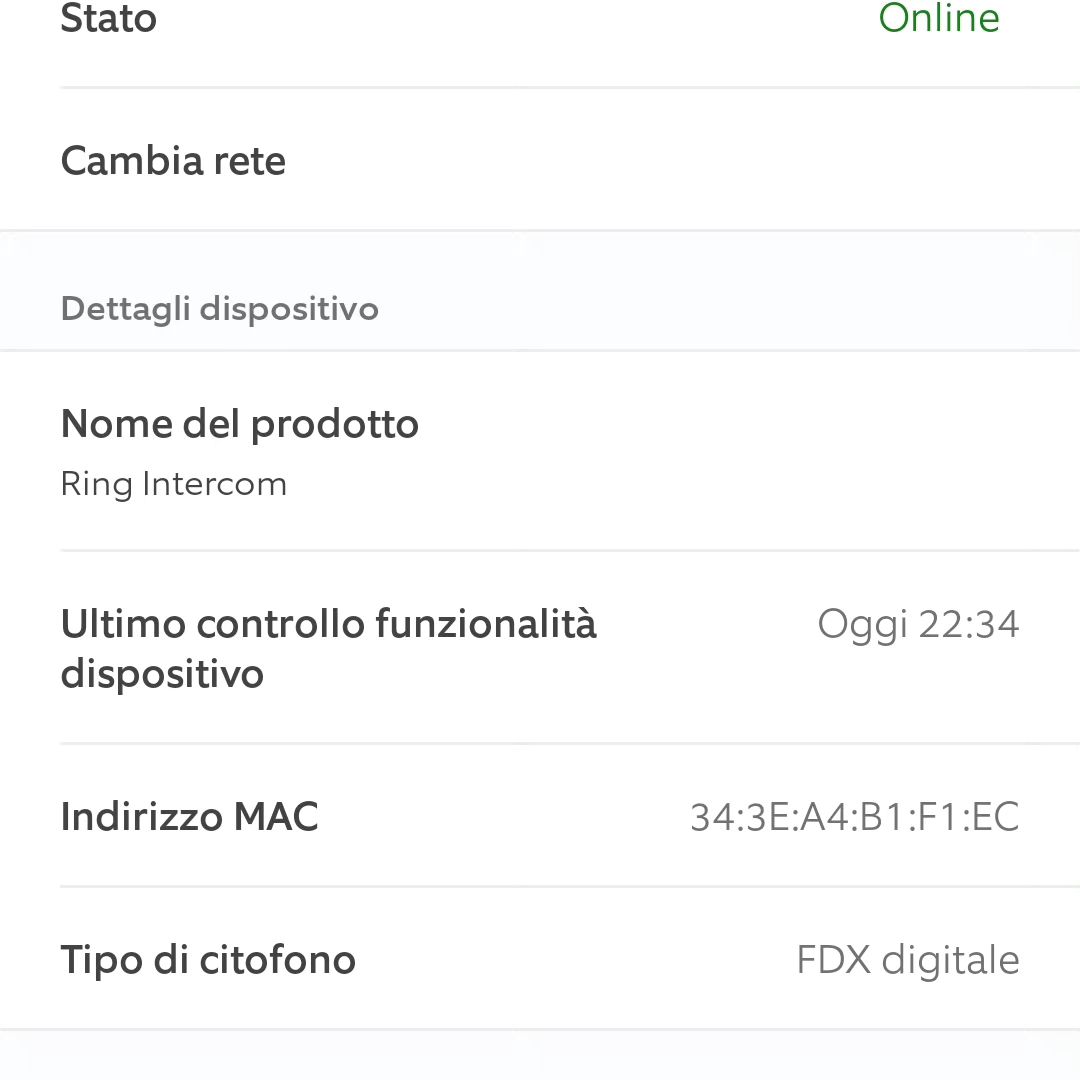
Task: Open the Cambia rete option
Action: (540, 160)
